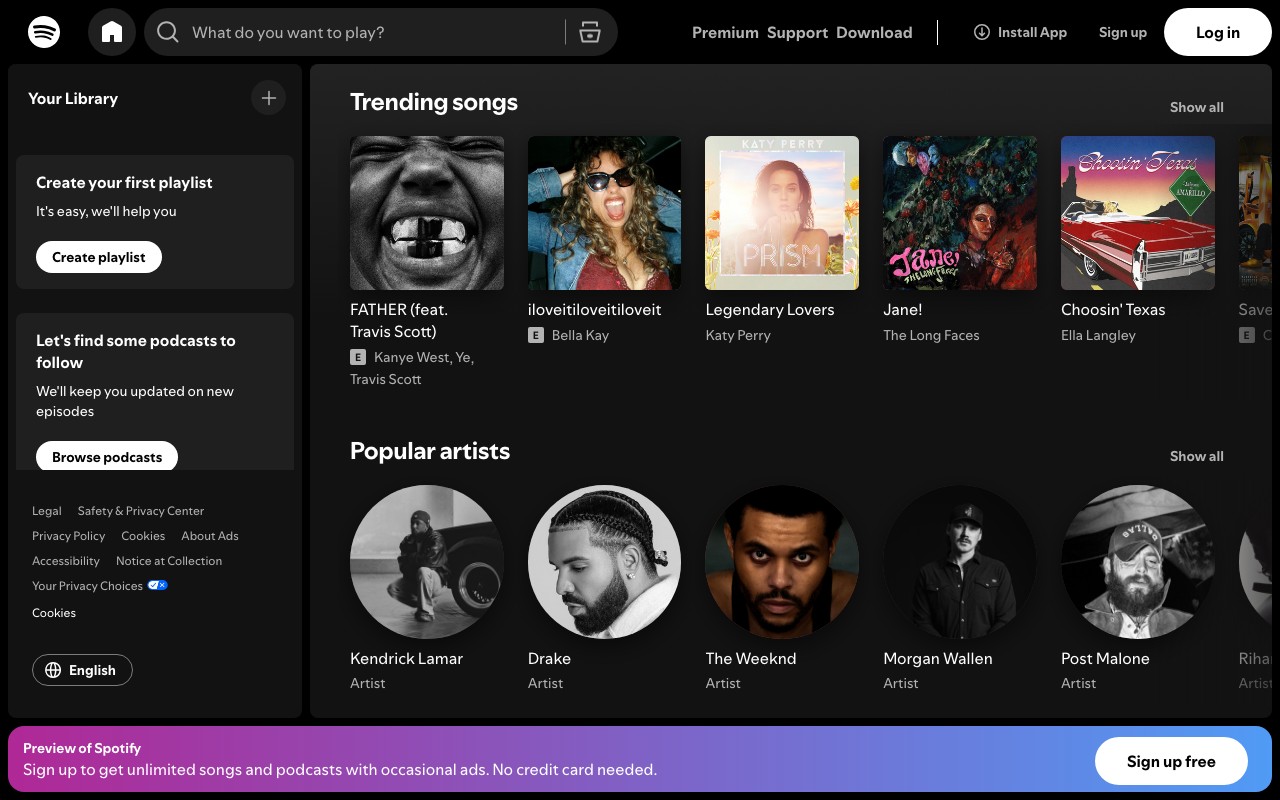Screen dimensions: 1280x800
Task: Open the Browse icon next to search bar
Action: point(590,32)
